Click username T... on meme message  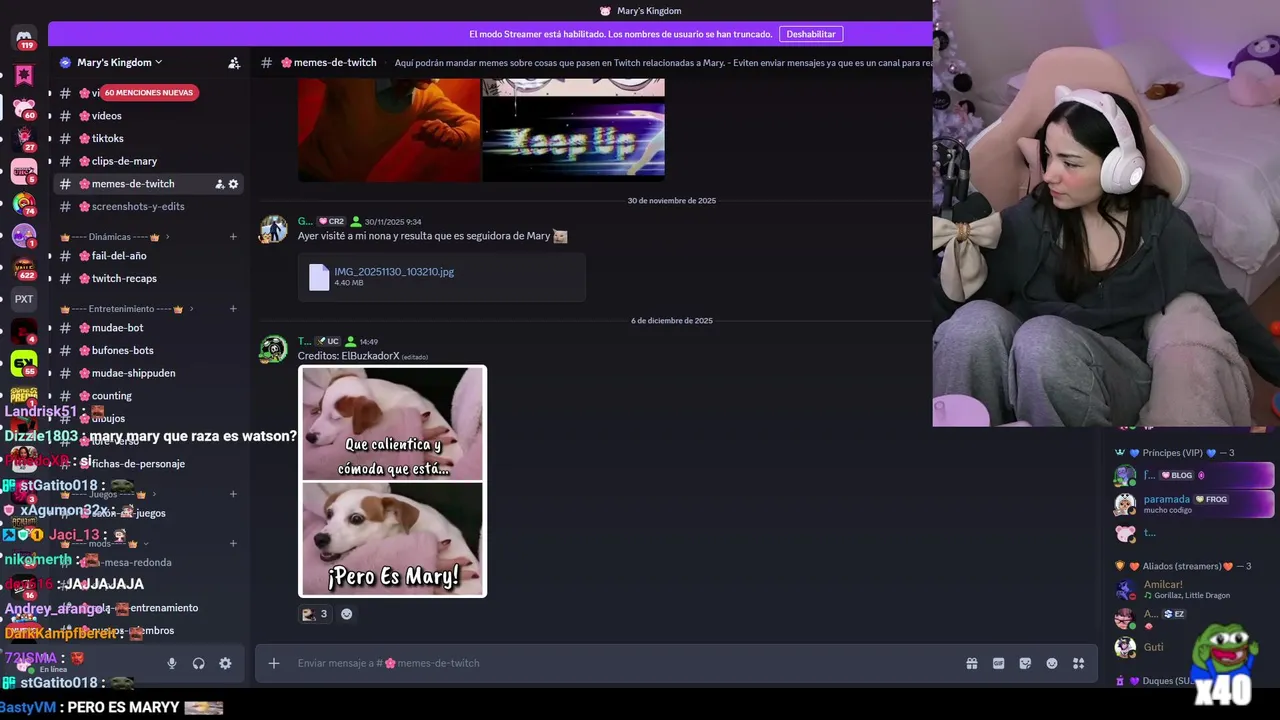(x=305, y=341)
